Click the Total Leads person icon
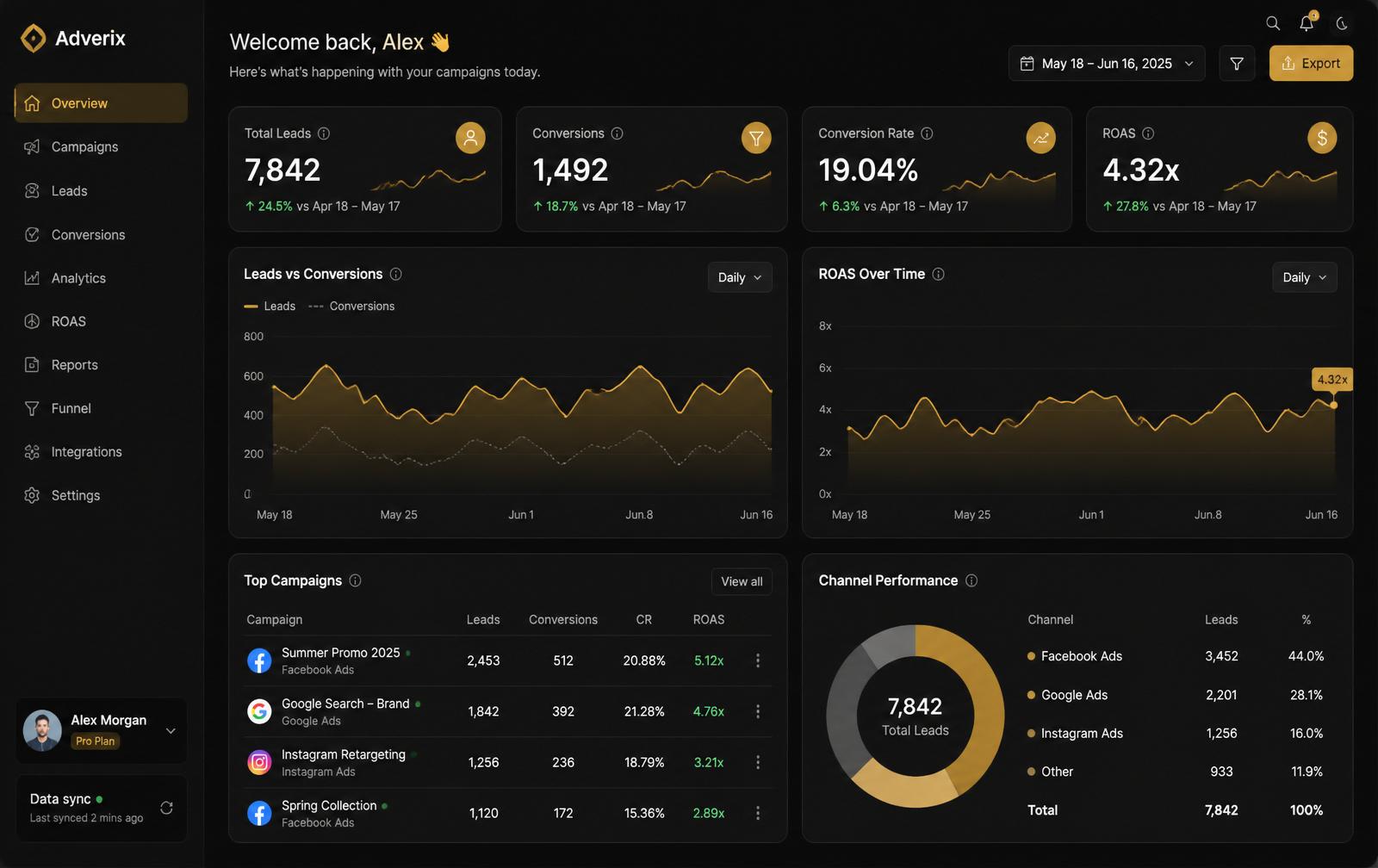Image resolution: width=1378 pixels, height=868 pixels. pyautogui.click(x=470, y=138)
